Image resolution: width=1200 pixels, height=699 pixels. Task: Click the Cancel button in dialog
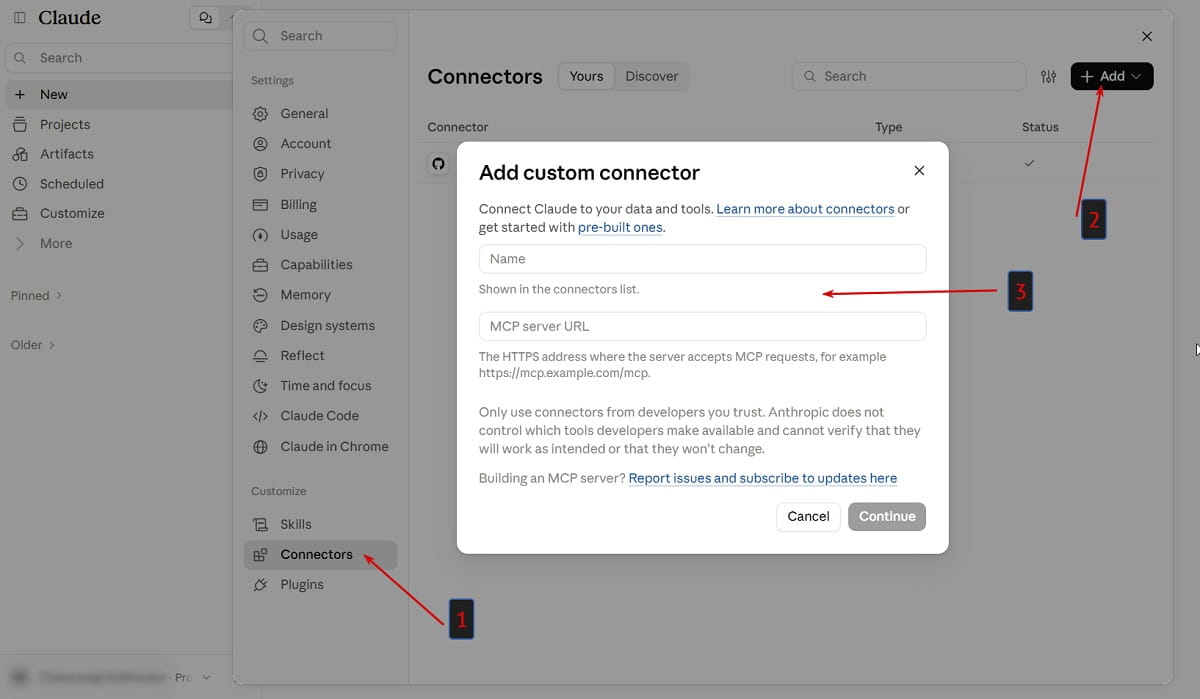(808, 516)
